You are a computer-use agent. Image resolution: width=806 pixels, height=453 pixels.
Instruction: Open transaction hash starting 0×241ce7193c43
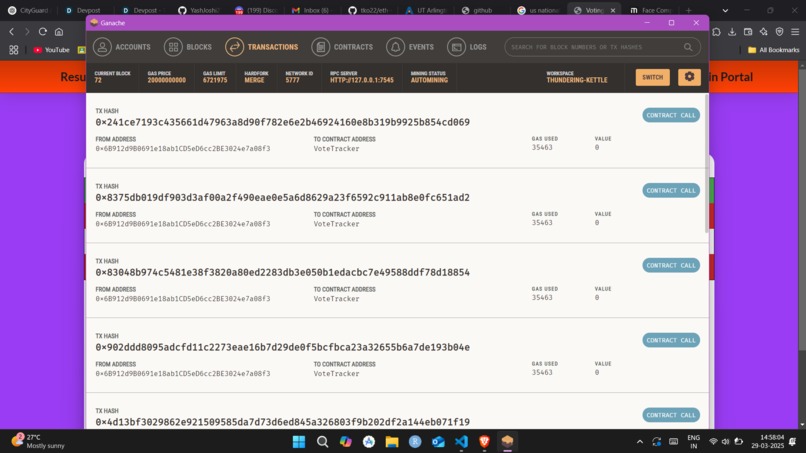[x=282, y=122]
